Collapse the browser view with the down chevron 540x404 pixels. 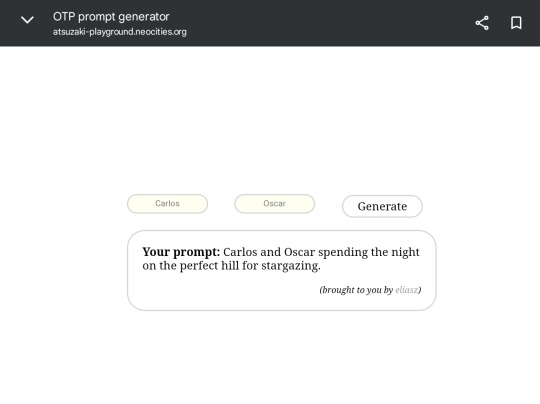(27, 20)
